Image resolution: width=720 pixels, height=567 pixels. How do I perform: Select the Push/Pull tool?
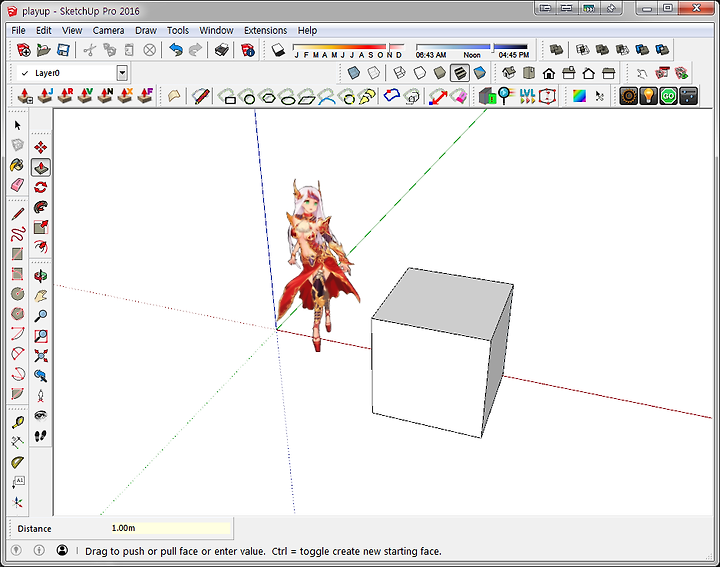(41, 168)
